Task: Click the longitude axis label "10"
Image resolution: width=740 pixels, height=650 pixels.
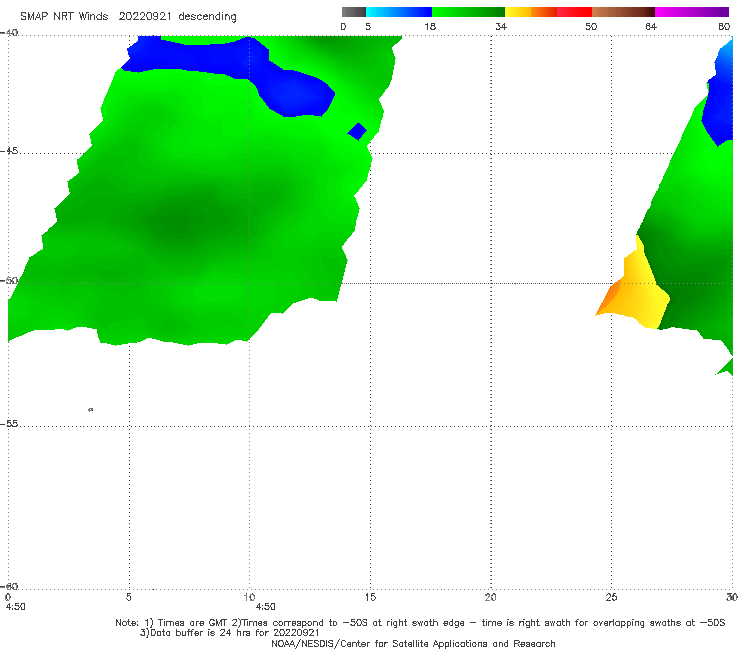Action: click(249, 598)
